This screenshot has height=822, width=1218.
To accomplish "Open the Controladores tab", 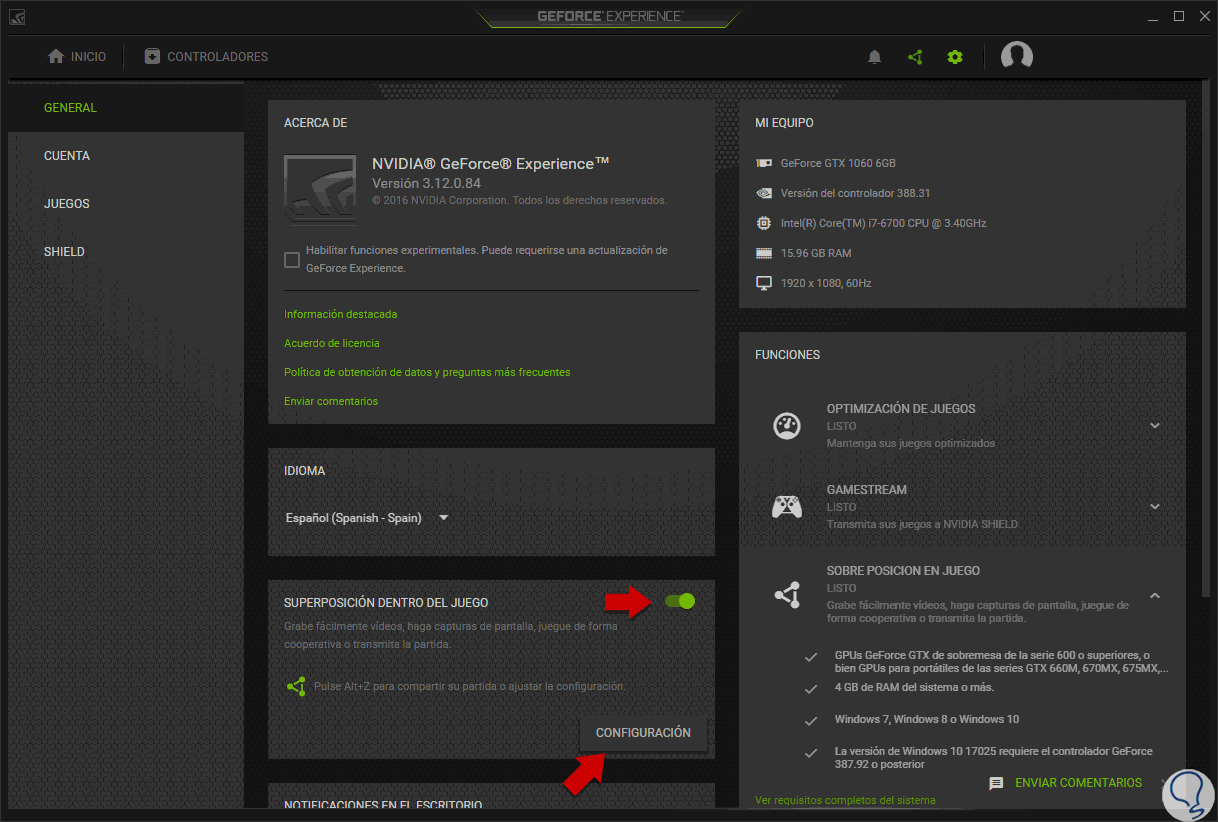I will 206,57.
